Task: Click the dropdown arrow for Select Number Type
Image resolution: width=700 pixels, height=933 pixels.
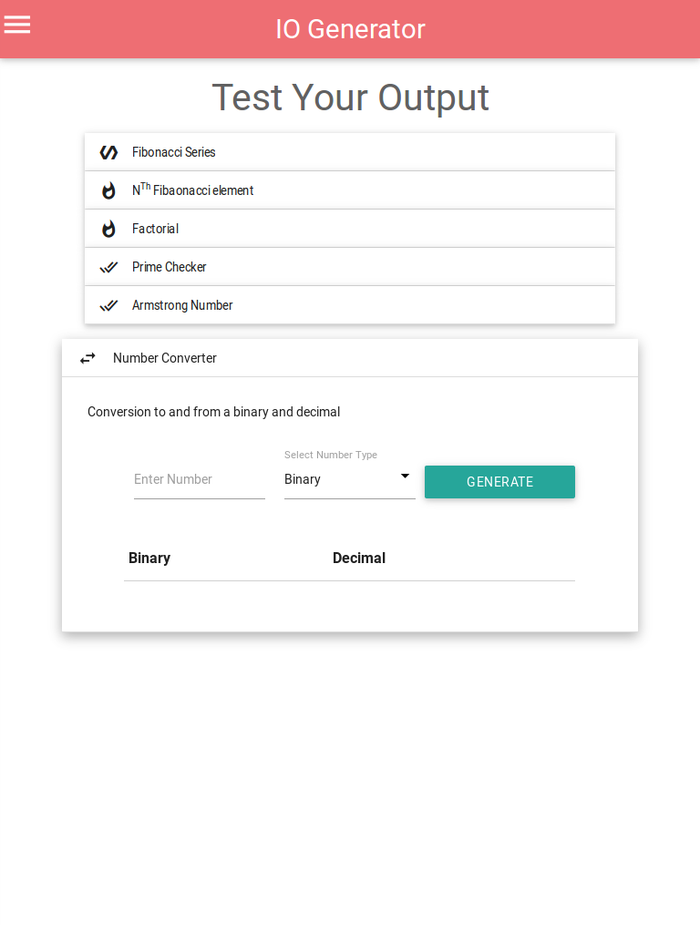Action: coord(405,477)
